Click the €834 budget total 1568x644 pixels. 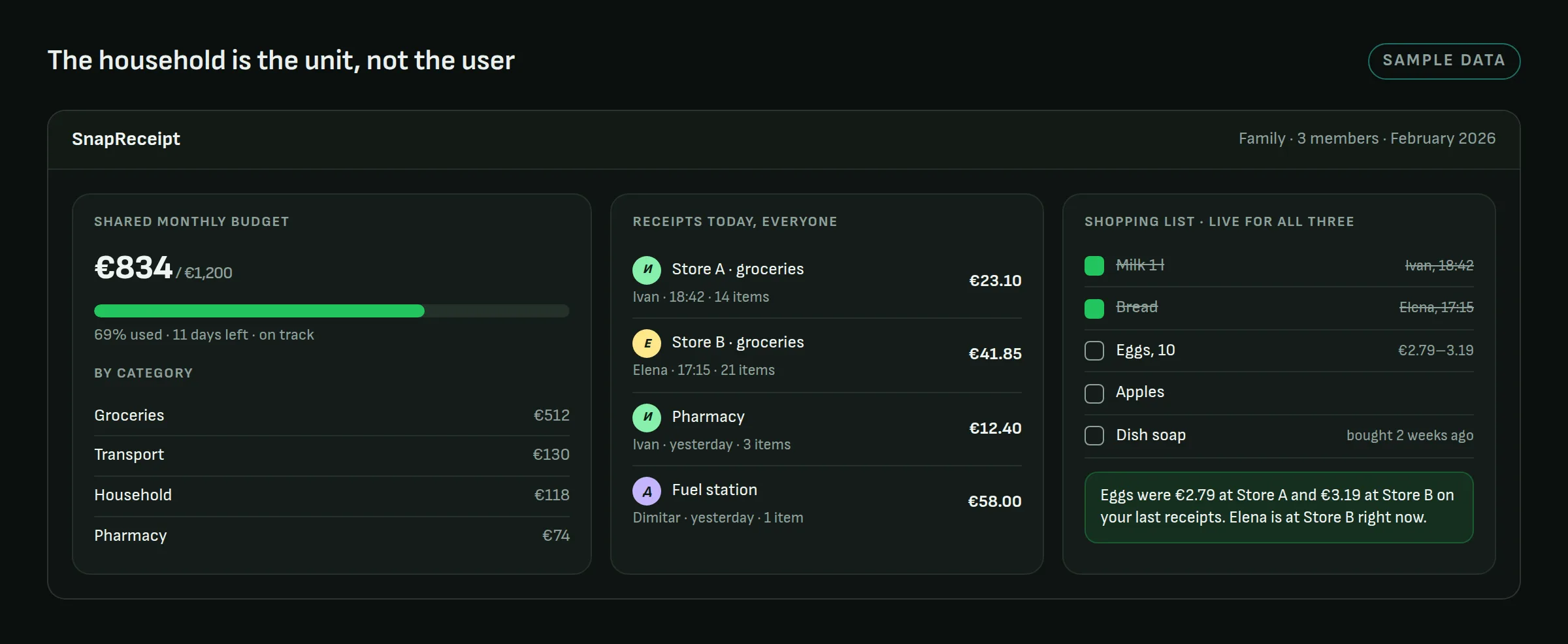pos(133,267)
